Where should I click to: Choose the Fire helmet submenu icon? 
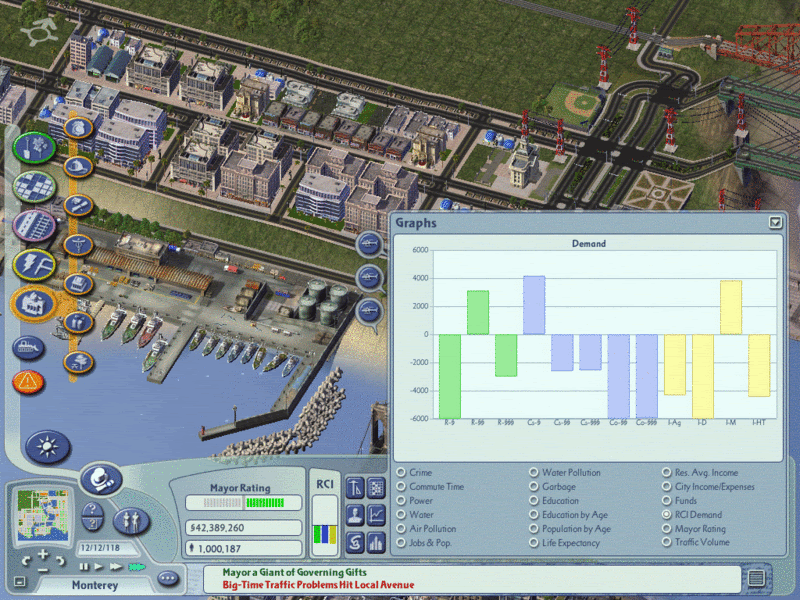pyautogui.click(x=78, y=166)
